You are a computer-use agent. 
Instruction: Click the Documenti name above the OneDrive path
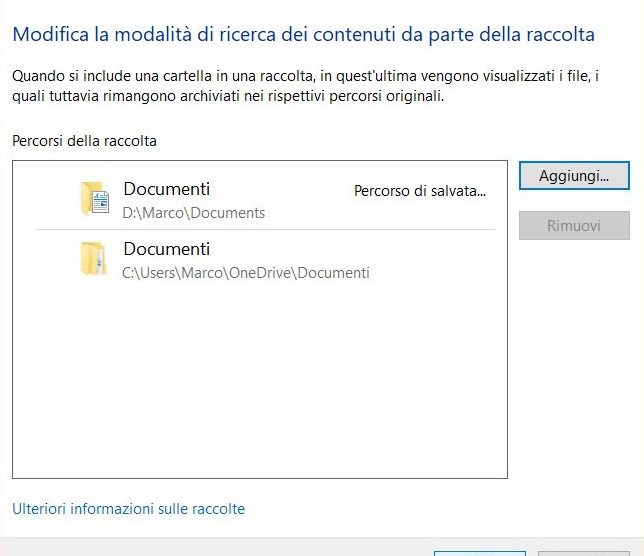(166, 249)
